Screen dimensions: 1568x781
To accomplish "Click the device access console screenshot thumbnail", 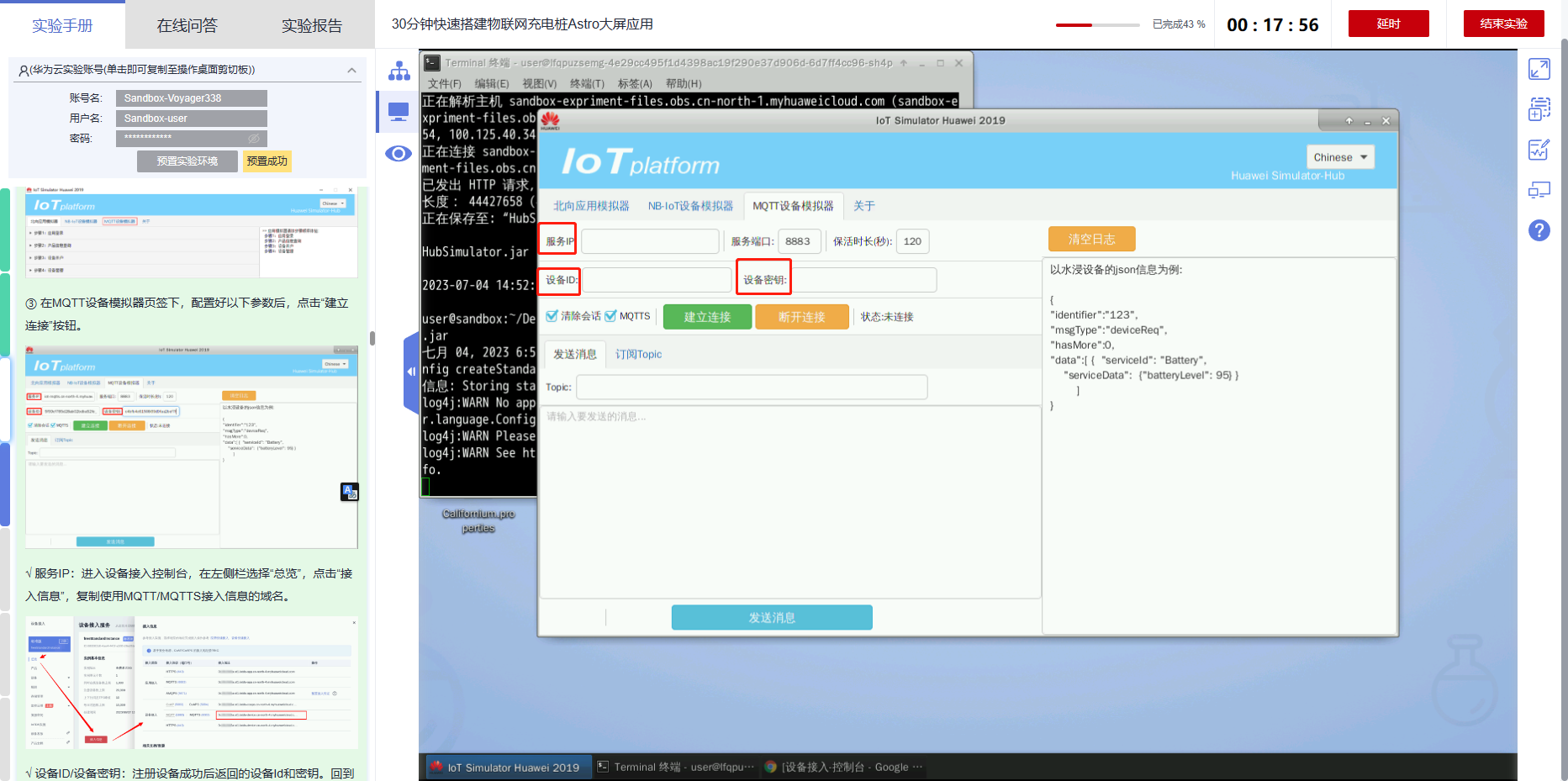I will point(192,683).
